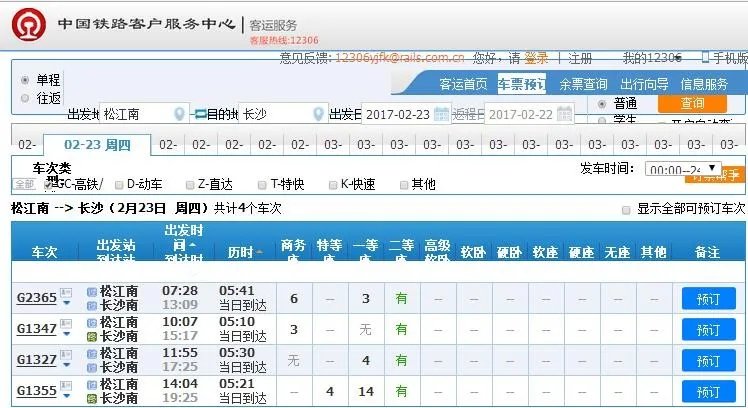Click the destination station location pin icon
Image resolution: width=748 pixels, height=408 pixels.
(x=318, y=114)
